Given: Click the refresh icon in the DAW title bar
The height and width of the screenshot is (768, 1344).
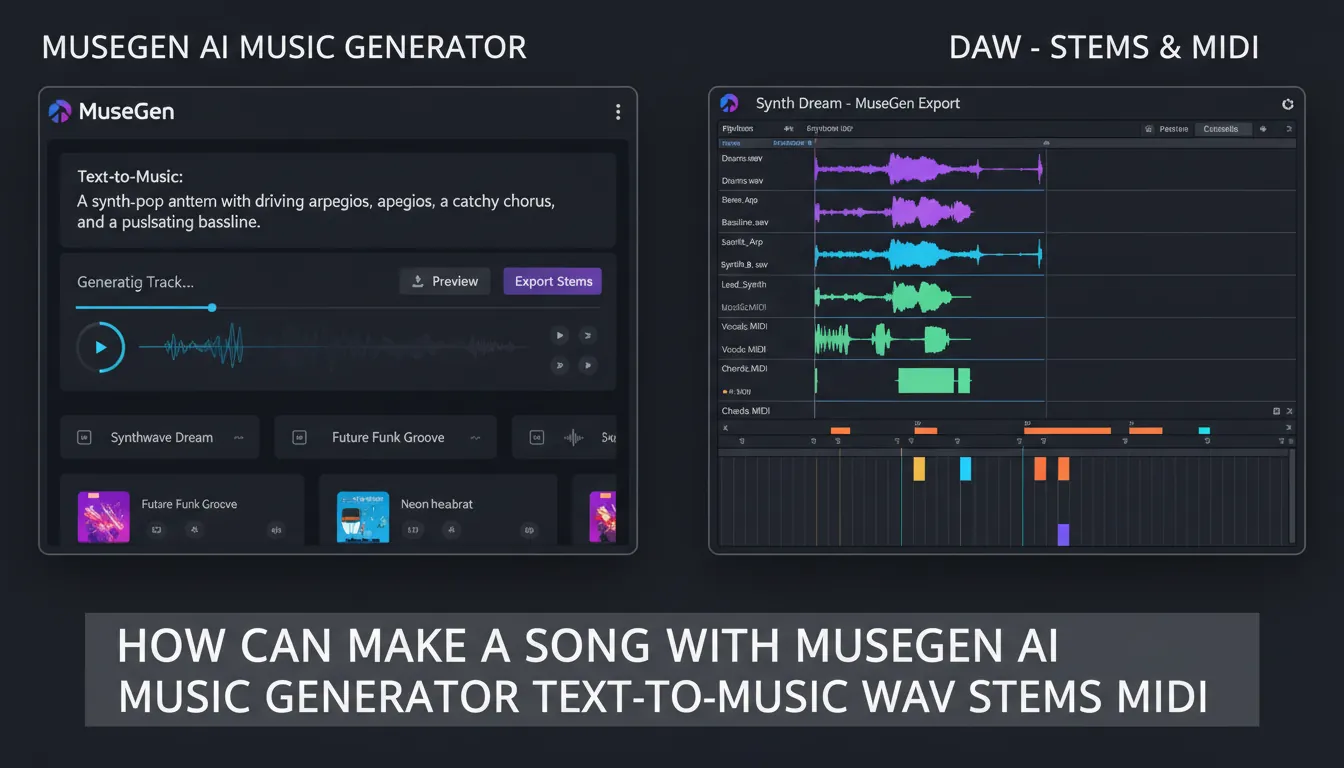Looking at the screenshot, I should click(1288, 103).
